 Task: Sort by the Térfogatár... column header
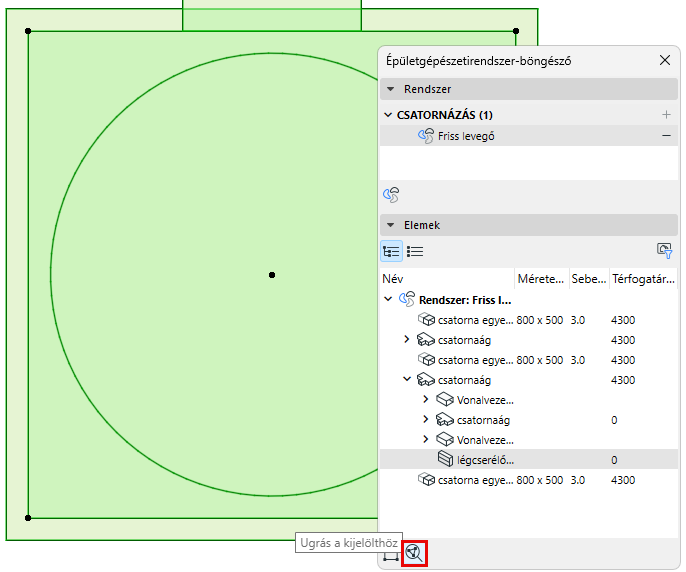point(643,279)
